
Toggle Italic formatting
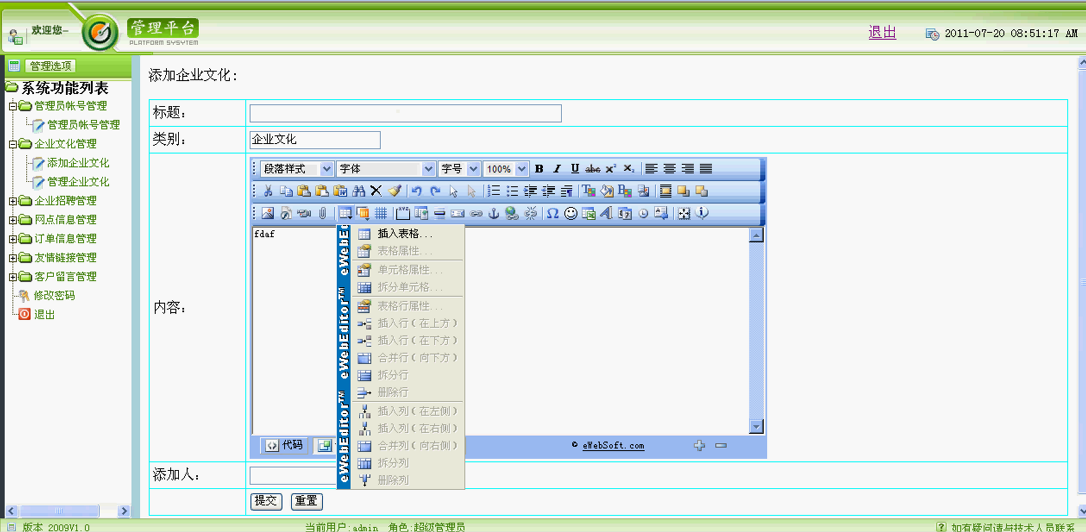click(x=557, y=168)
